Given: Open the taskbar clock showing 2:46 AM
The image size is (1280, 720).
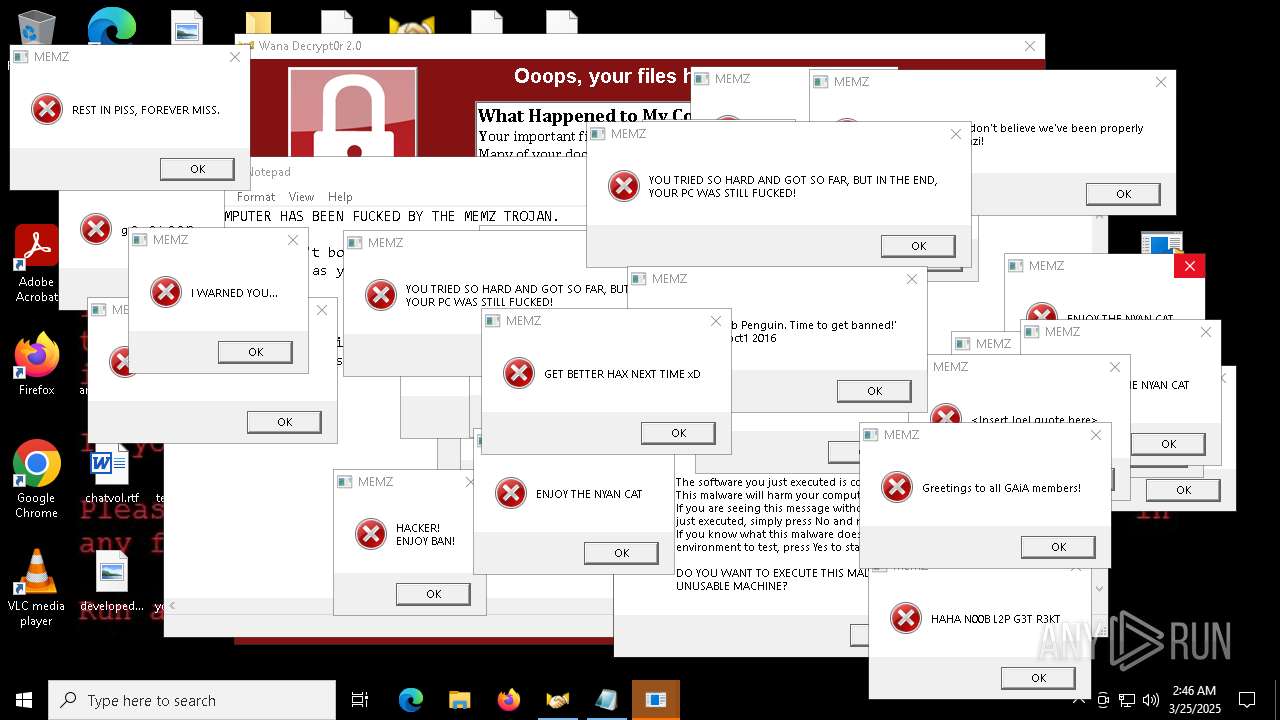Looking at the screenshot, I should click(1194, 700).
